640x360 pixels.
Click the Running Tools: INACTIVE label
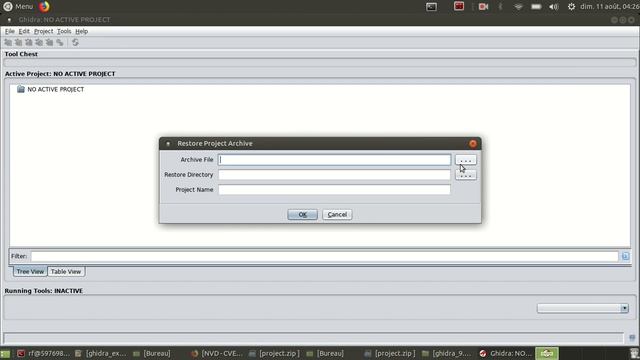pos(44,291)
